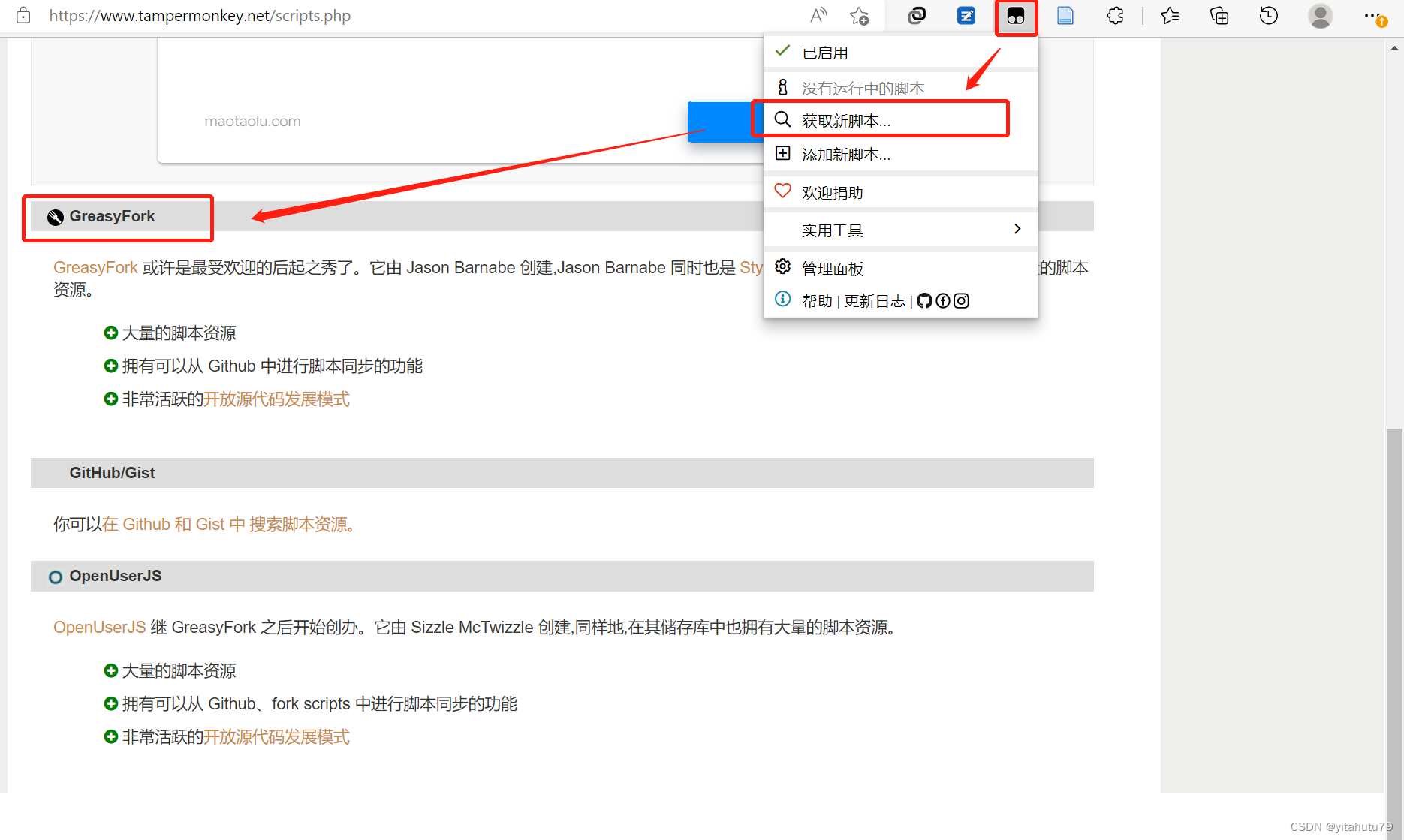Open the Collections icon
This screenshot has width=1404, height=840.
click(1219, 16)
